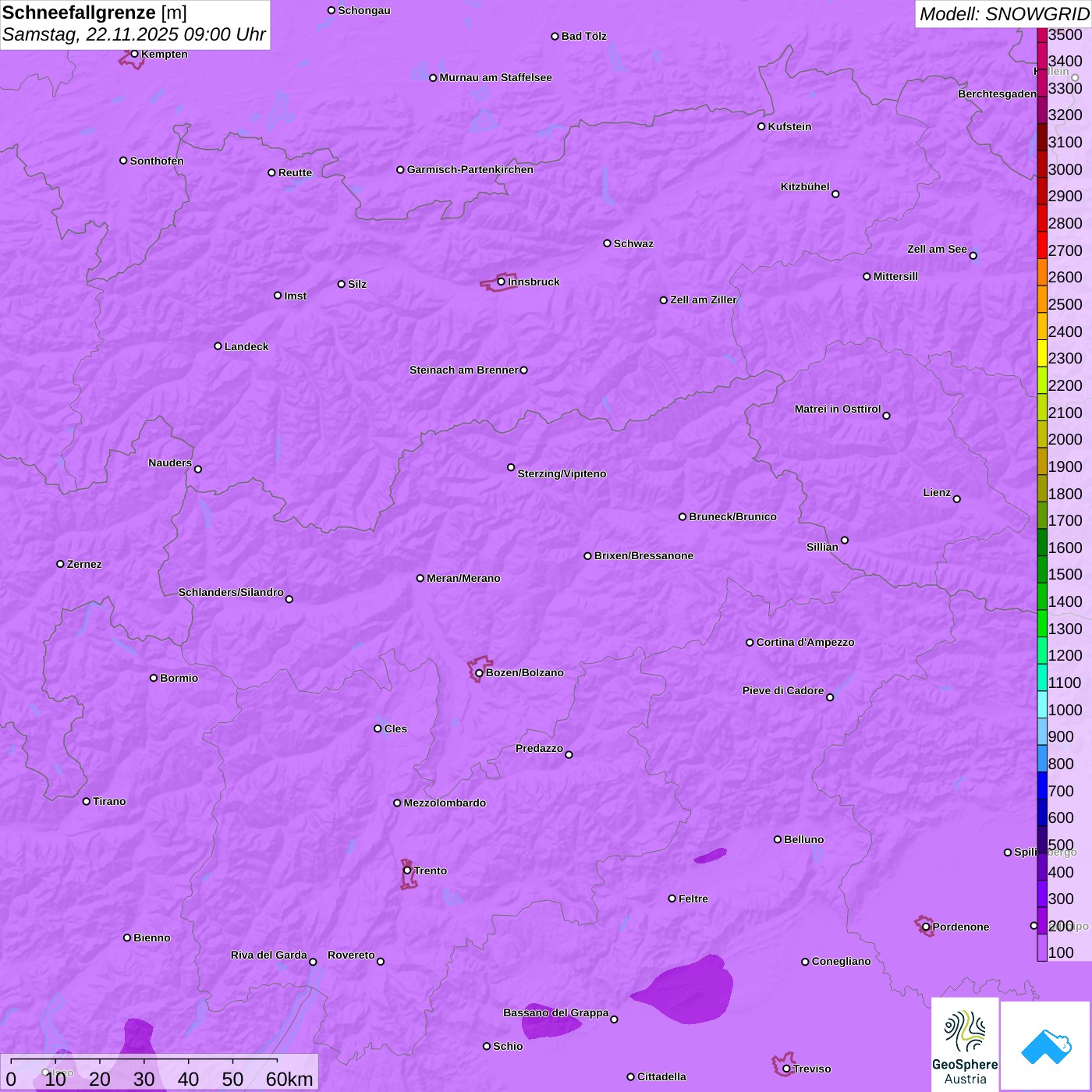Click the 'Kitzbühel' label
This screenshot has width=1092, height=1092.
805,186
